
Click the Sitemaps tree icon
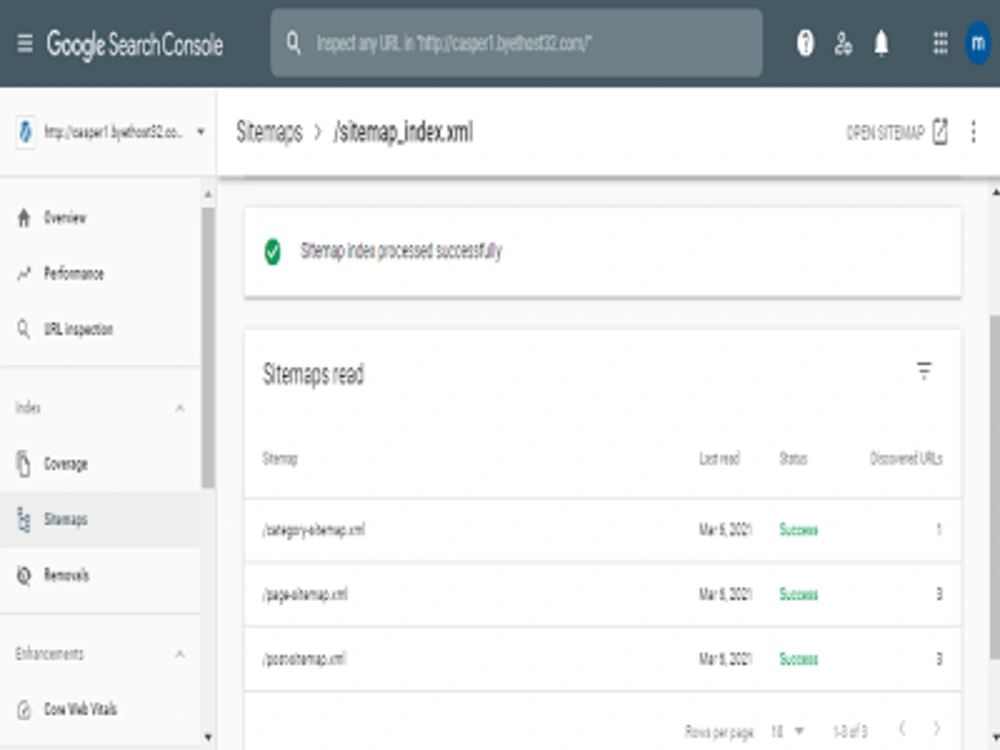click(24, 519)
